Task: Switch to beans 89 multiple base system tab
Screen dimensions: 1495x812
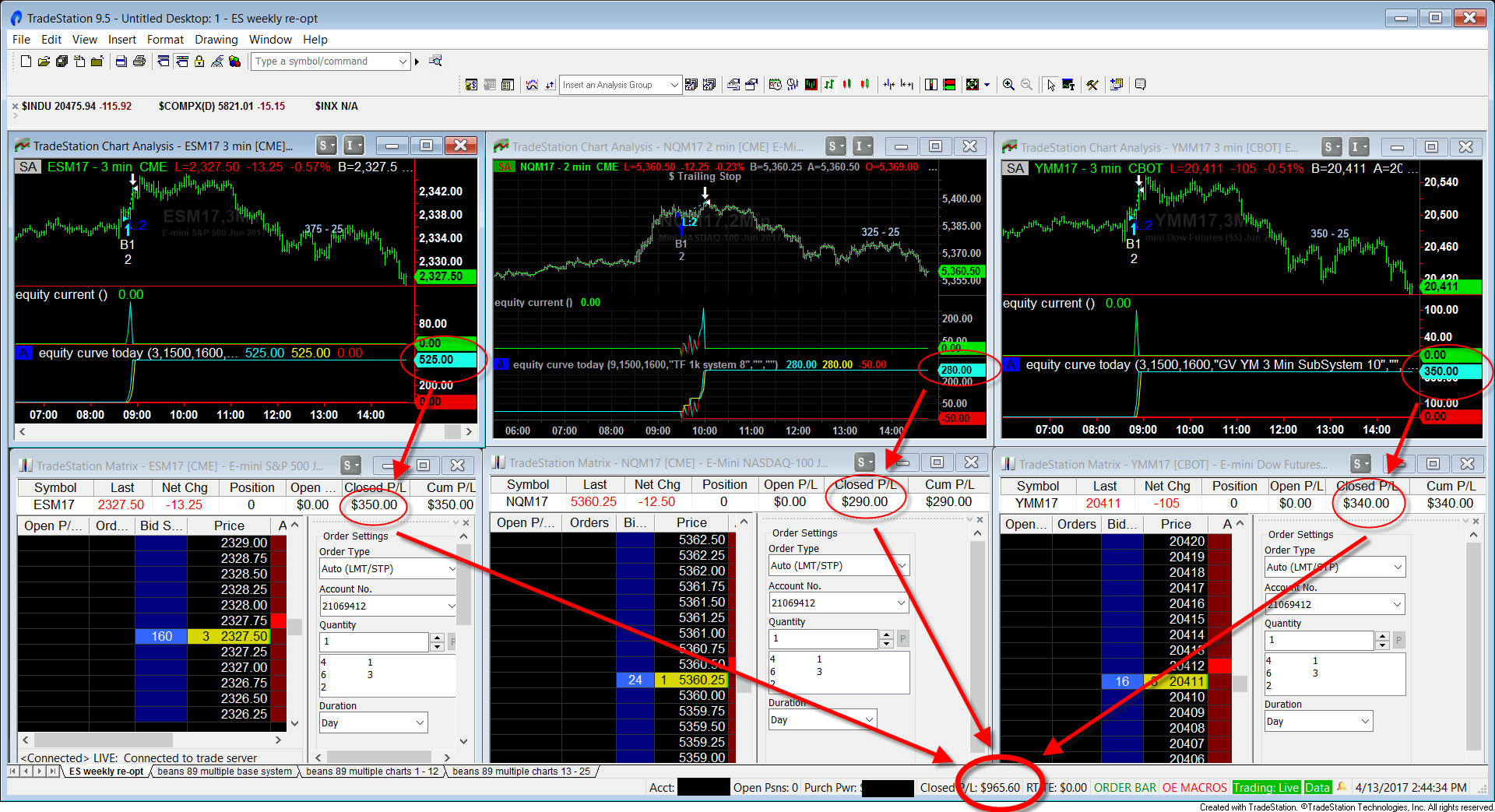Action: point(224,772)
